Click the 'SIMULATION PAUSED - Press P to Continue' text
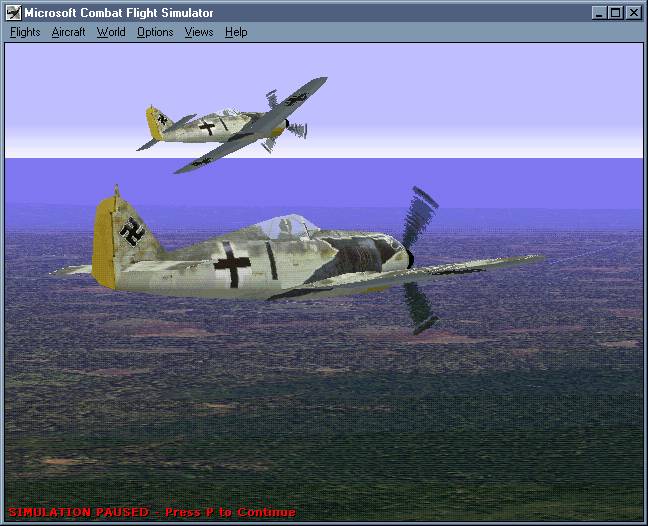 152,512
